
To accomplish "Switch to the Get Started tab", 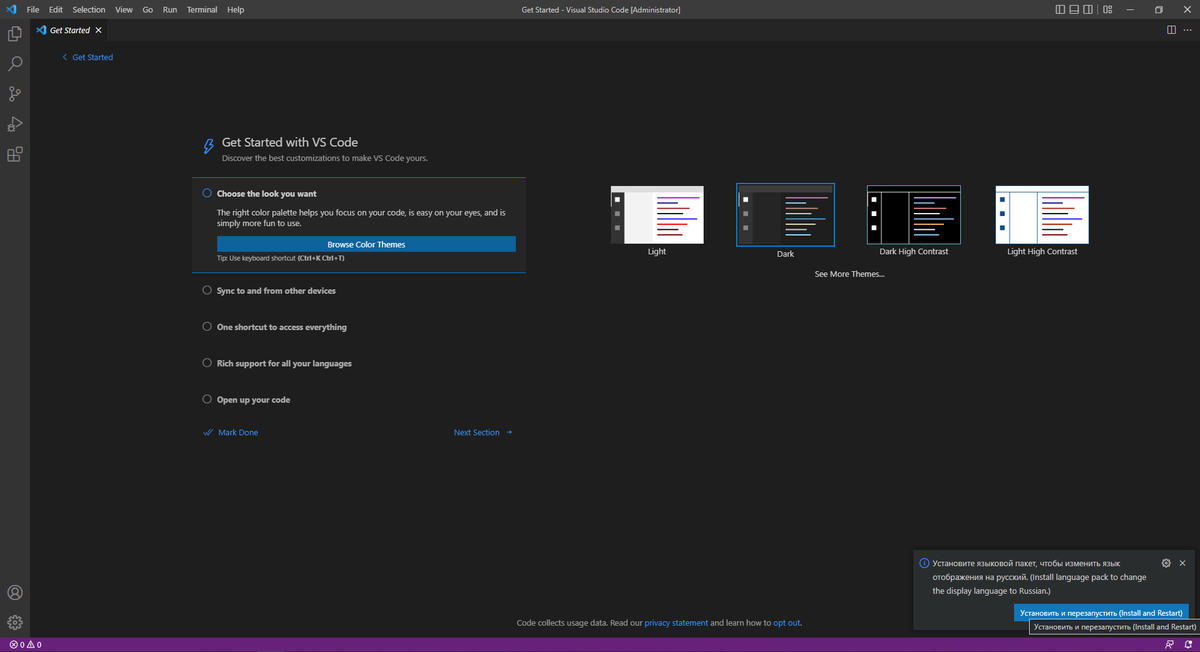I will [x=66, y=29].
